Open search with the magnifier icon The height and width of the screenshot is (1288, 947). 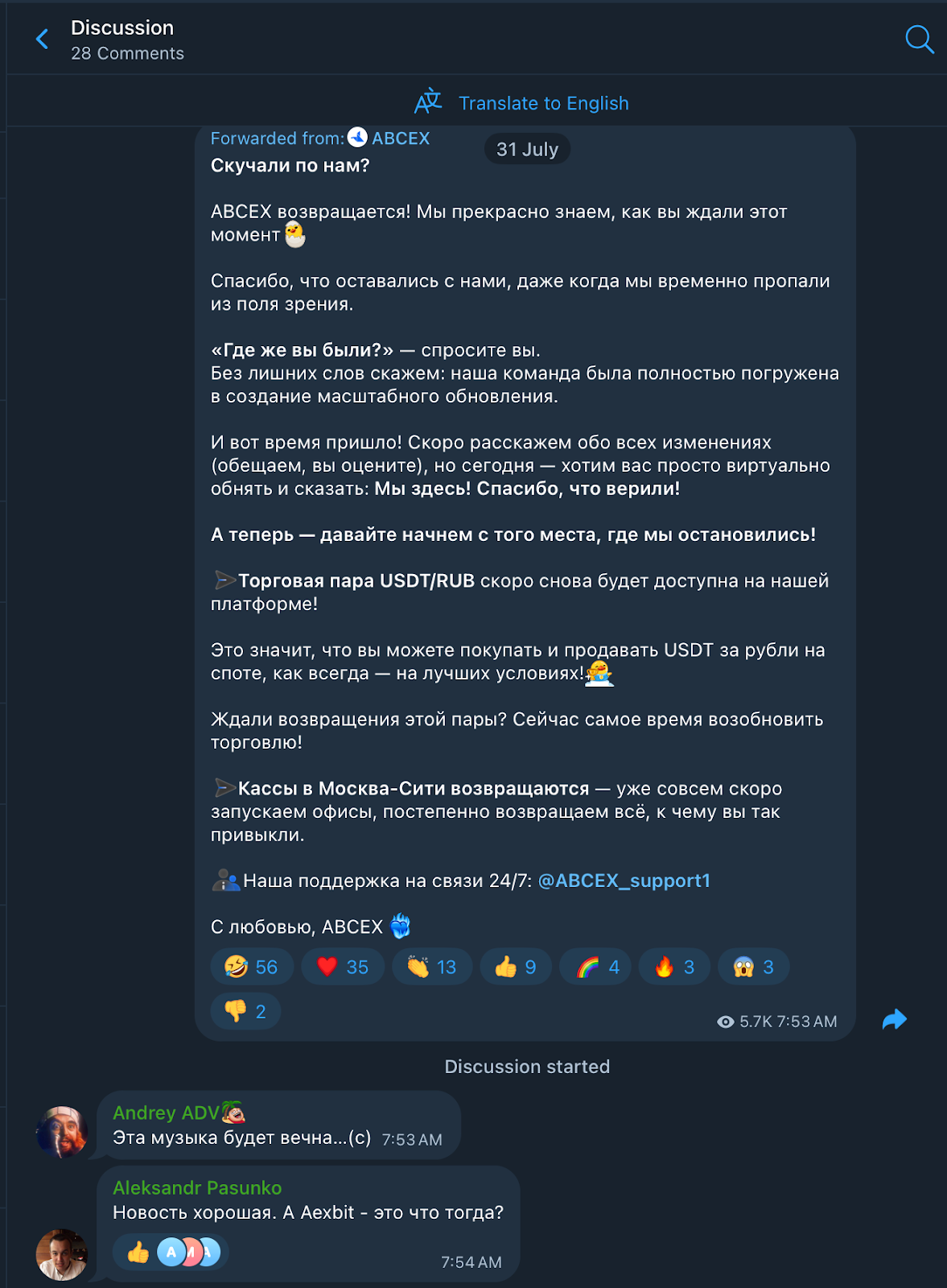click(919, 39)
